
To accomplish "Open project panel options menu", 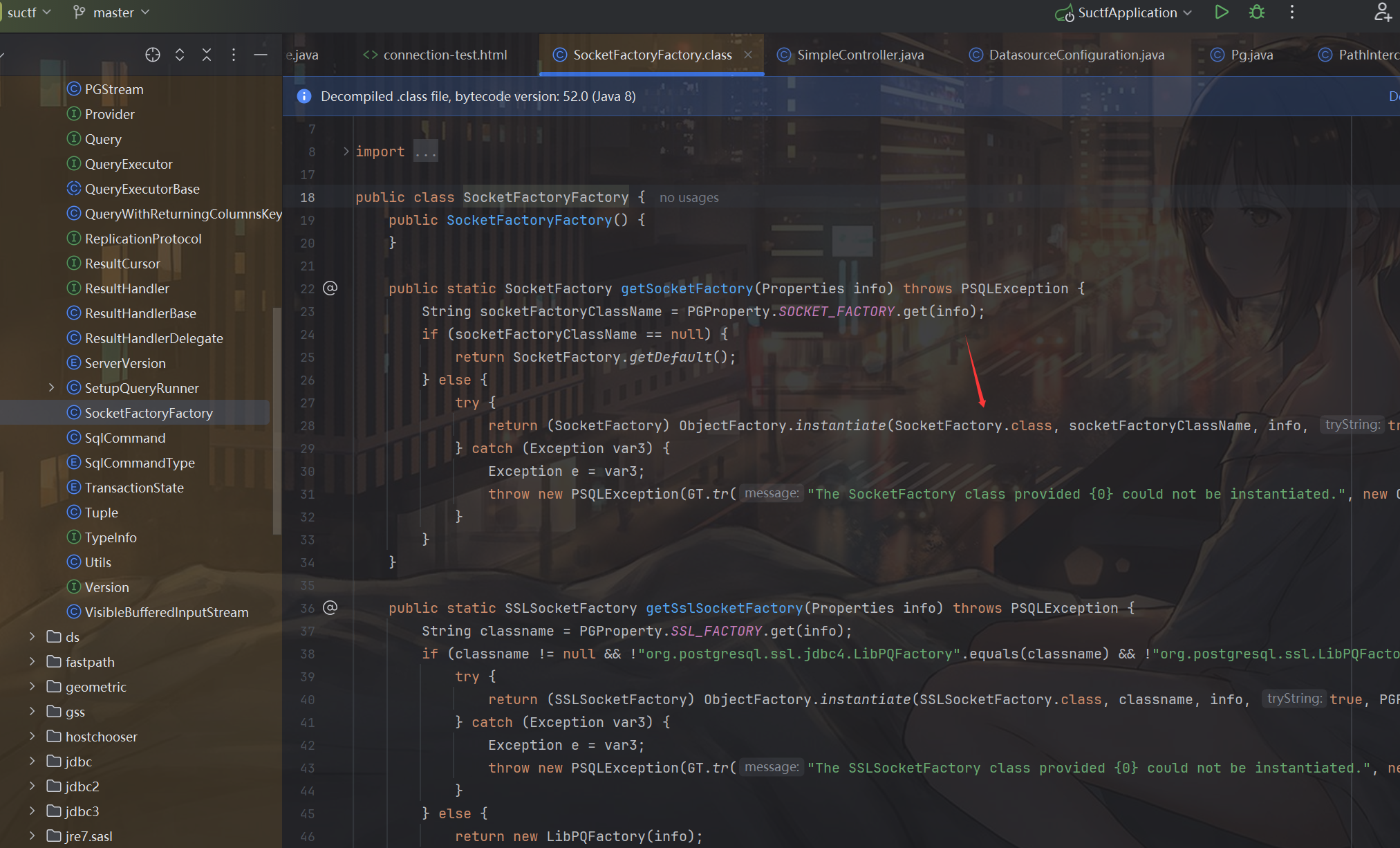I will coord(234,55).
